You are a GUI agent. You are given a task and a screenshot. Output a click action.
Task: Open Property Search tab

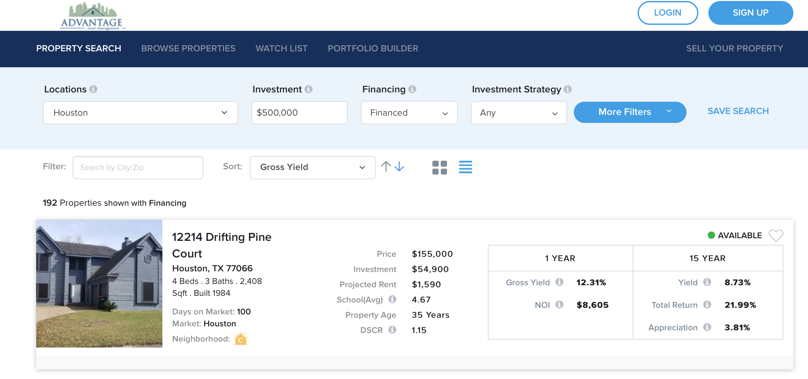pos(78,48)
